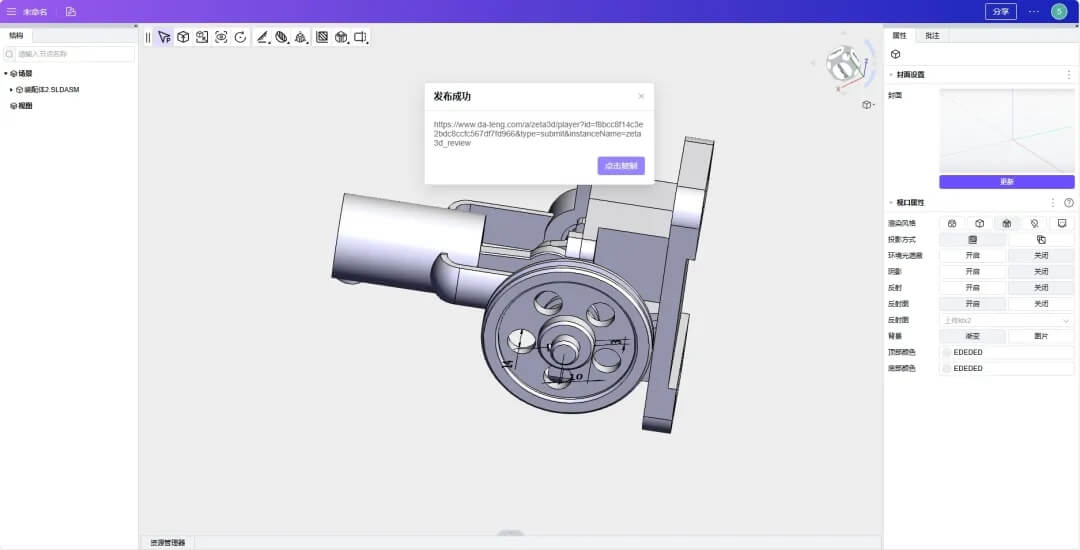This screenshot has height=550, width=1080.
Task: Click the orientation navigation cube
Action: (843, 63)
